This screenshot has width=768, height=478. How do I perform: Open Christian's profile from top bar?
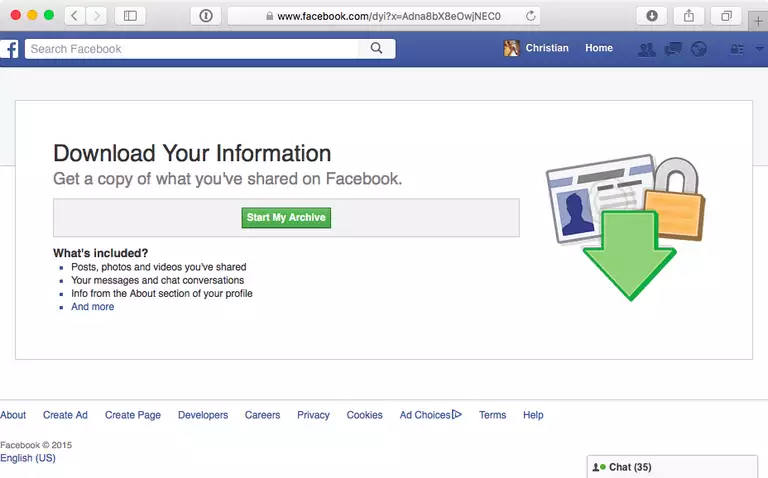click(536, 49)
